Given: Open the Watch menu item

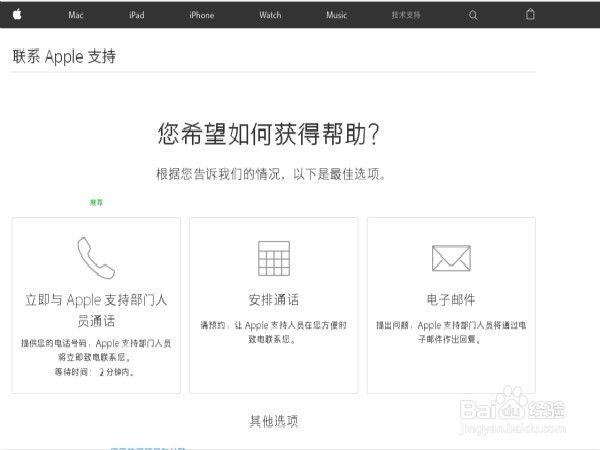Looking at the screenshot, I should click(270, 15).
